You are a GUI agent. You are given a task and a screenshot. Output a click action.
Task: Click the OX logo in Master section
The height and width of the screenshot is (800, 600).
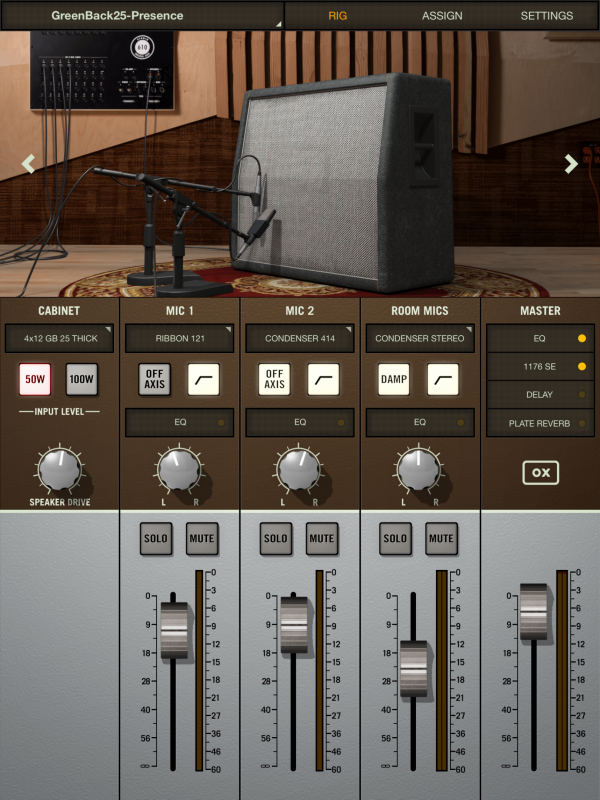pyautogui.click(x=540, y=472)
